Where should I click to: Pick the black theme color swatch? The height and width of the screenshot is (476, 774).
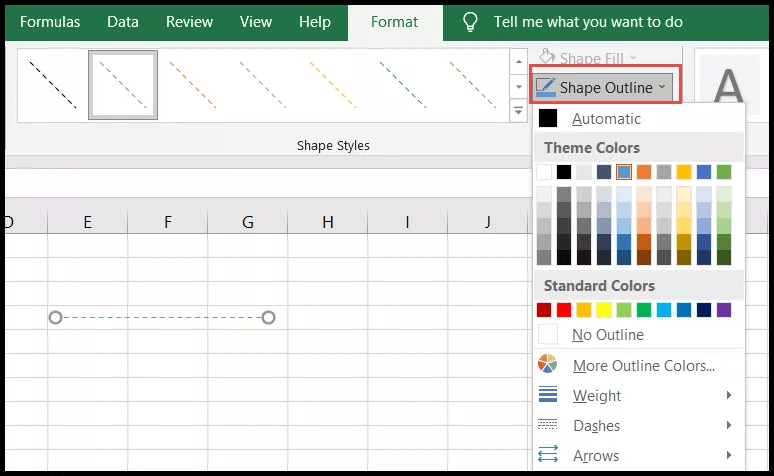(564, 172)
